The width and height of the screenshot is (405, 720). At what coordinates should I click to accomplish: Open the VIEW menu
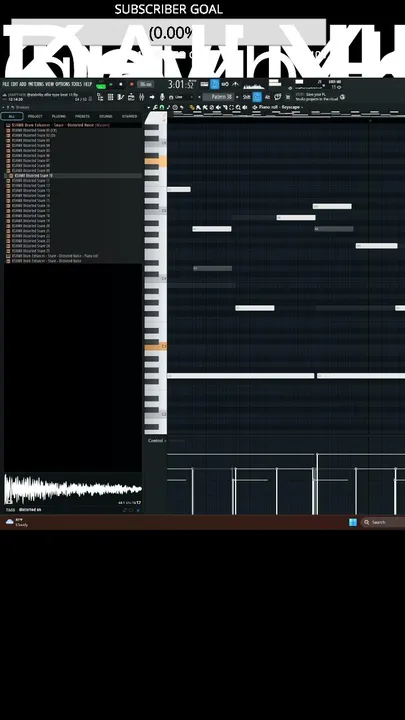(50, 84)
